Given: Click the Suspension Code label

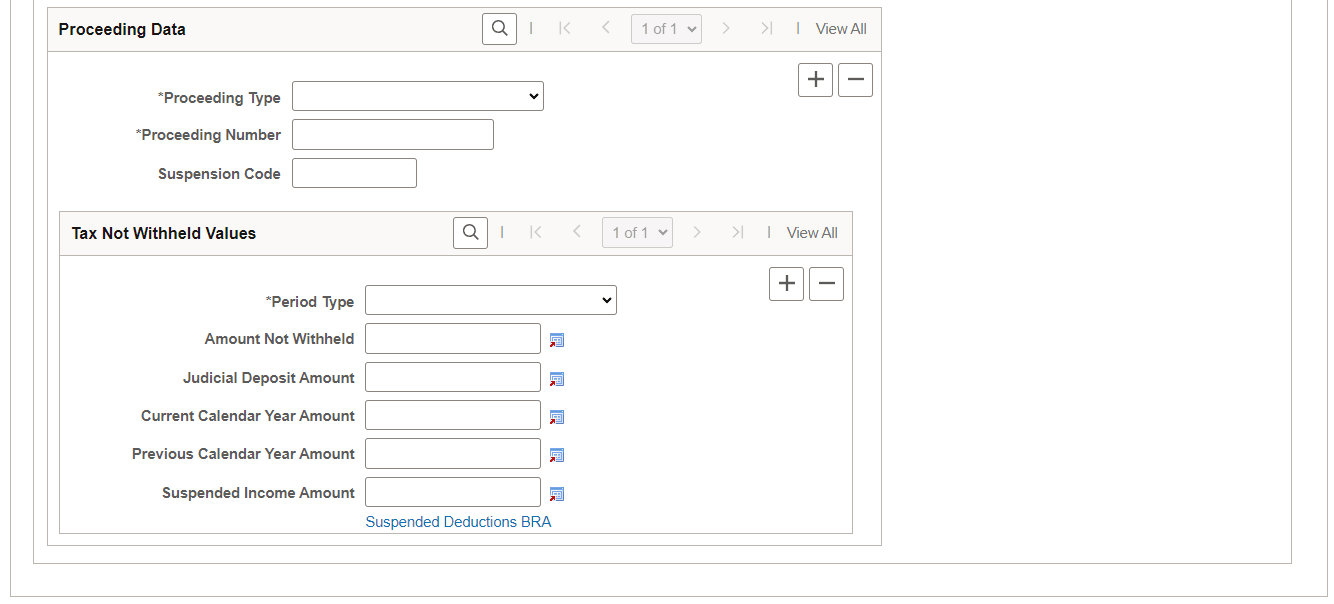Looking at the screenshot, I should click(x=219, y=174).
